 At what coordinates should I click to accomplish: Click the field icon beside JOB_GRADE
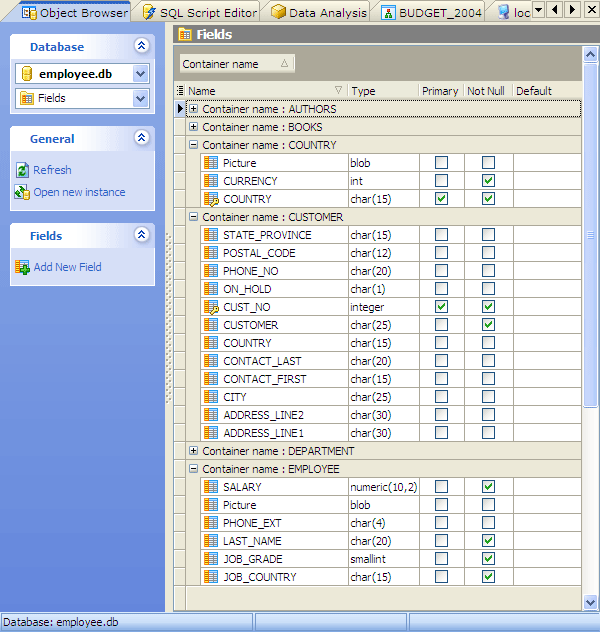click(x=211, y=559)
